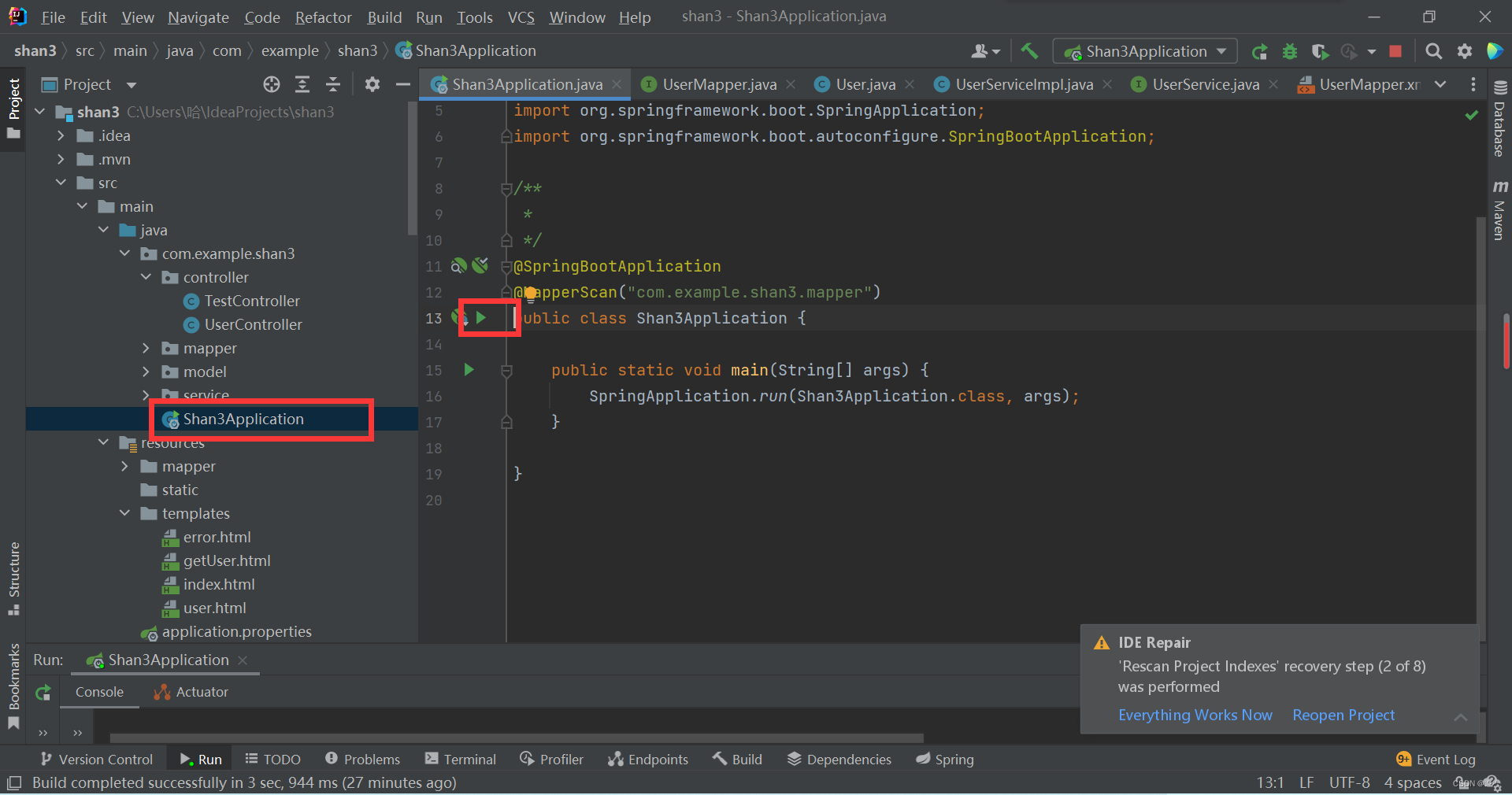Expand the .idea folder
This screenshot has height=795, width=1512.
[x=61, y=135]
